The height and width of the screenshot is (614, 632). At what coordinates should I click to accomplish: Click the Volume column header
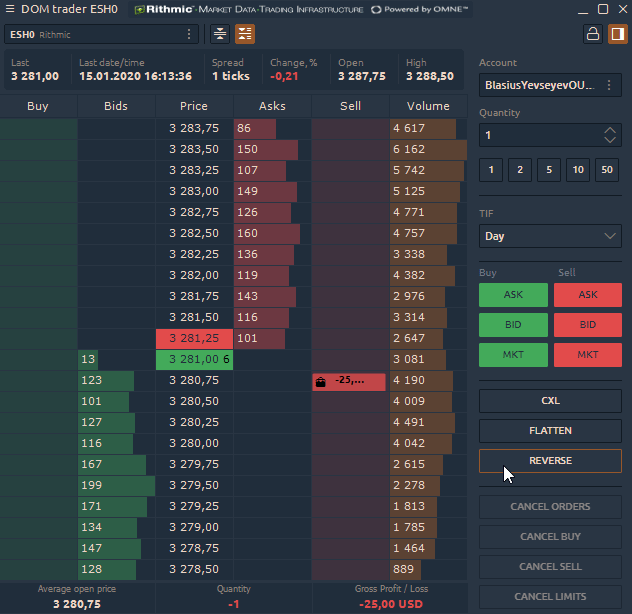tap(428, 106)
